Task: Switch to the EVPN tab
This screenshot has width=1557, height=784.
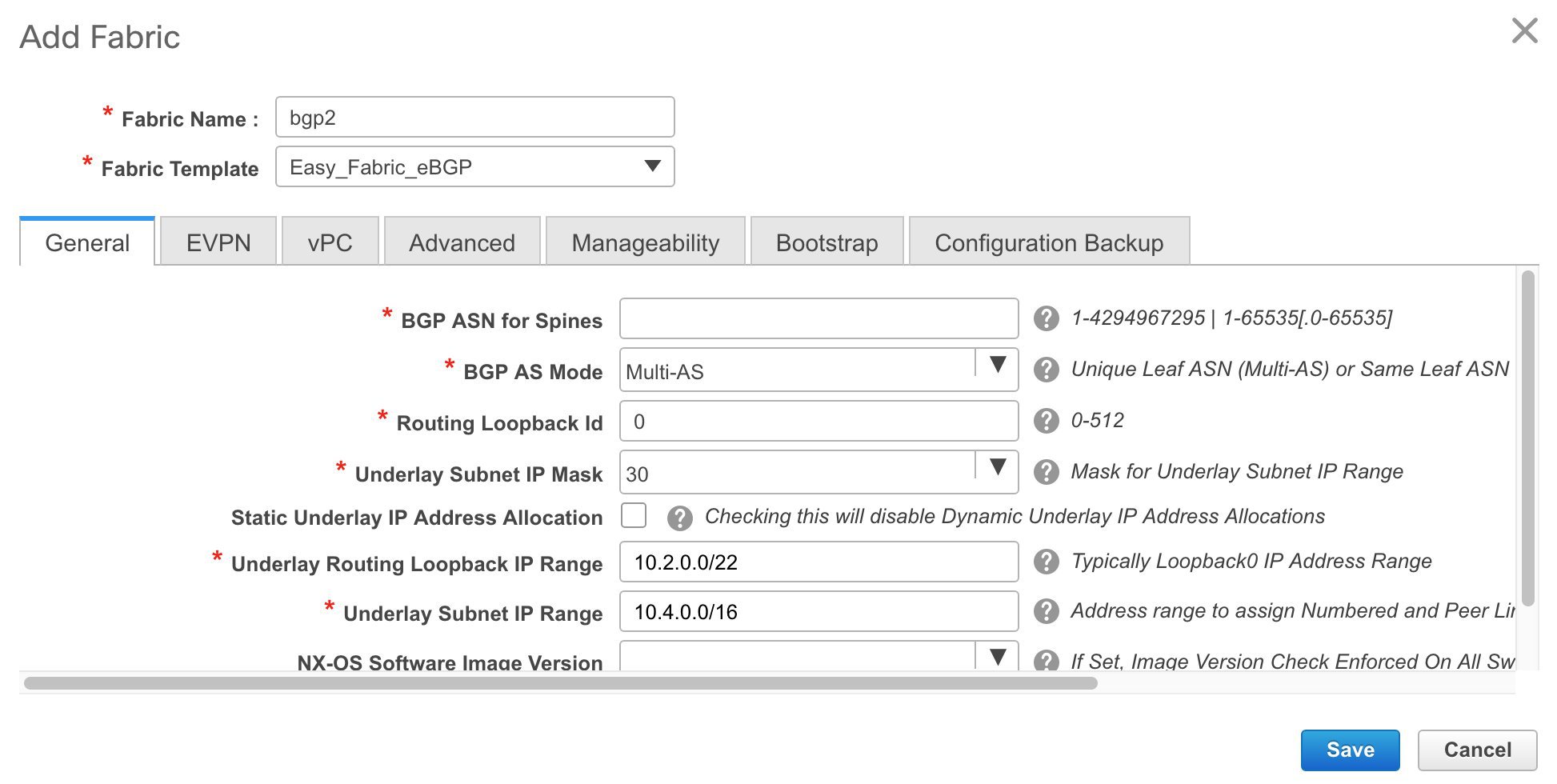Action: click(x=217, y=242)
